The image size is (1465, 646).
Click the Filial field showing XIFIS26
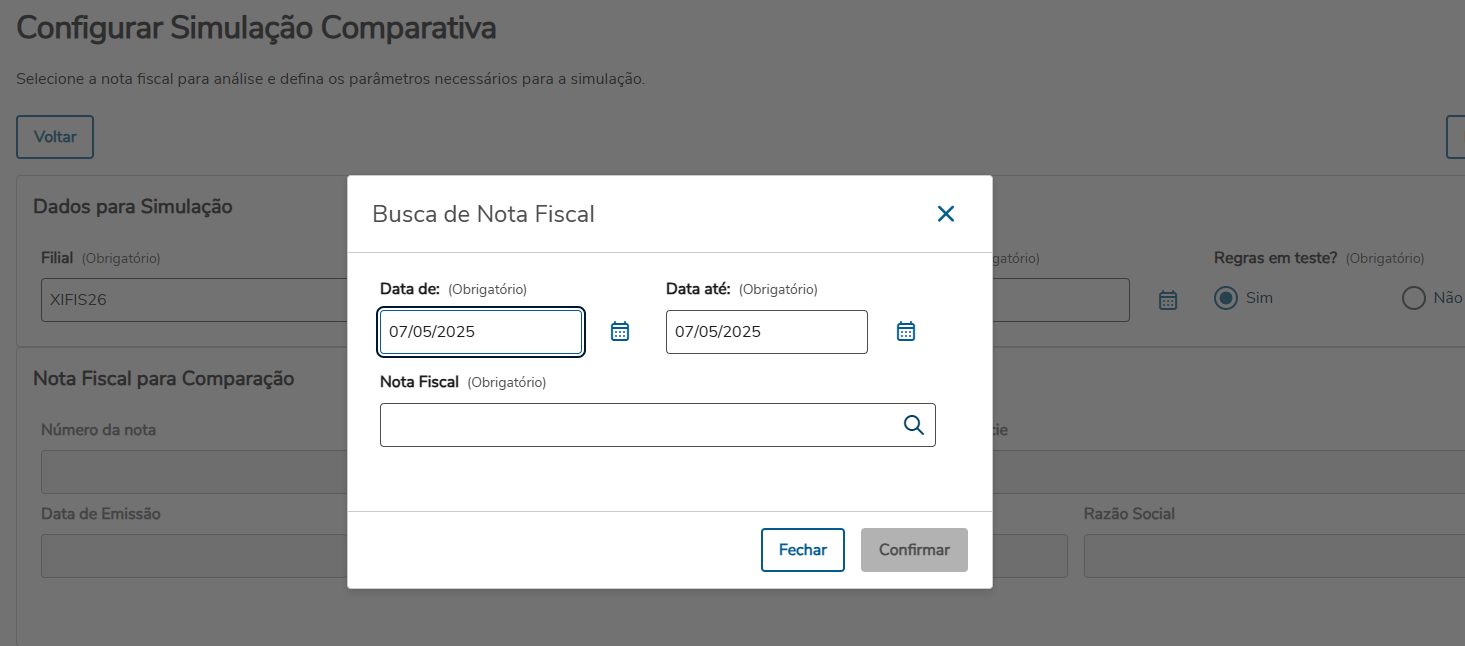pyautogui.click(x=190, y=300)
